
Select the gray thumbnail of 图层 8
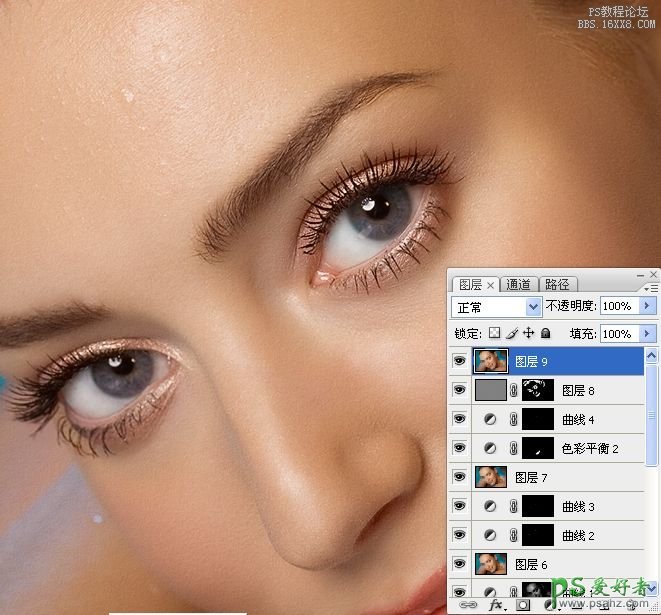point(491,390)
